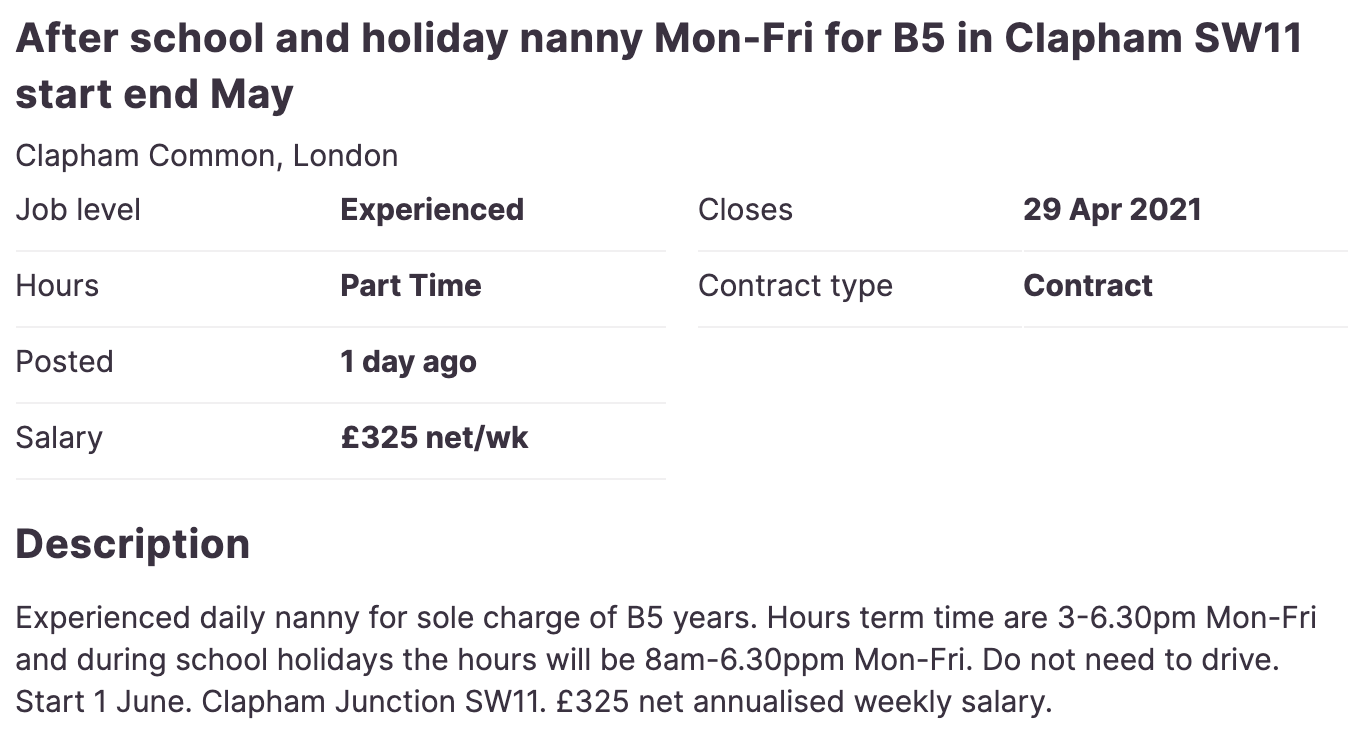Click the Experienced job level value
Screen dimensions: 1348x754
click(x=432, y=210)
